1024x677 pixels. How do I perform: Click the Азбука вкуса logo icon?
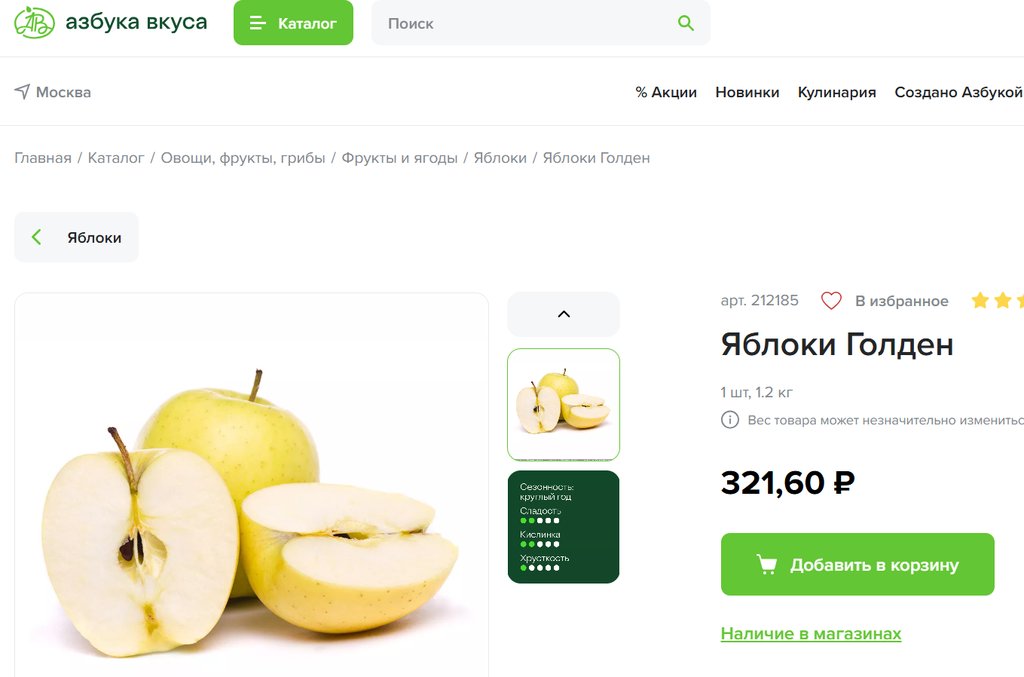35,22
